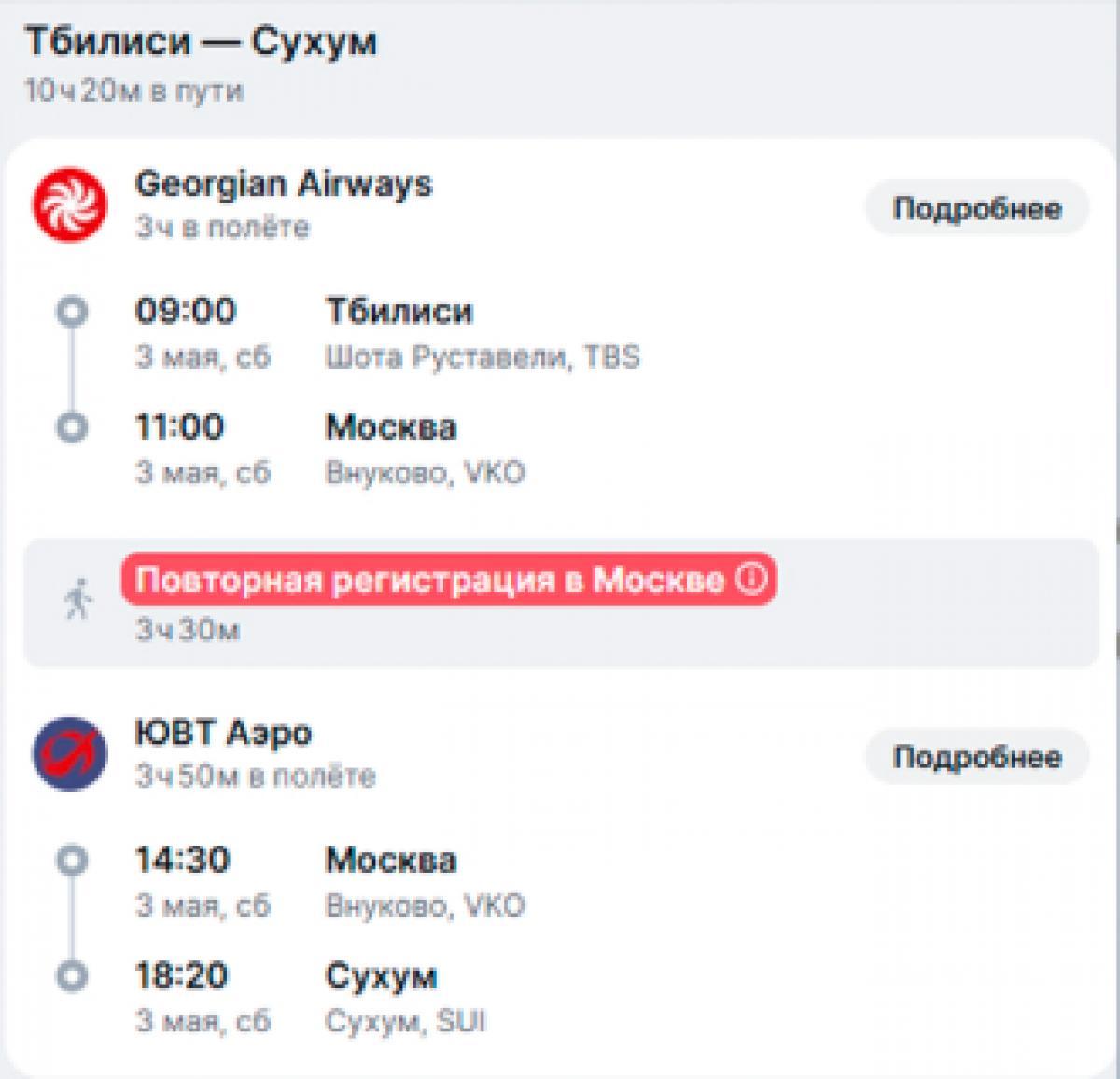Screen dimensions: 1120x1079
Task: Click the "Повторная регистрация в Москве" warning badge
Action: pyautogui.click(x=429, y=580)
